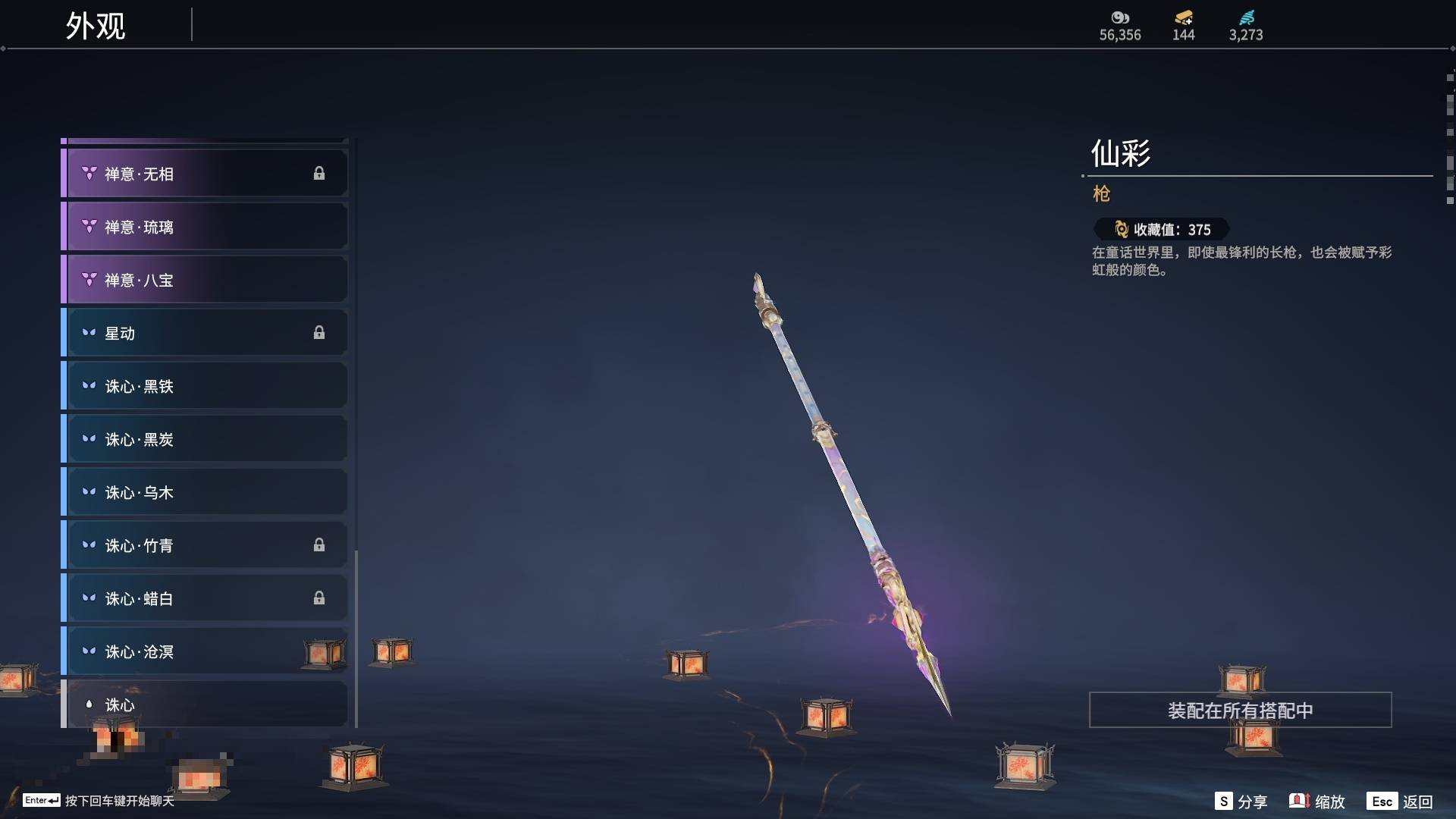The width and height of the screenshot is (1456, 819).
Task: Click the silver coin currency icon
Action: (1120, 17)
